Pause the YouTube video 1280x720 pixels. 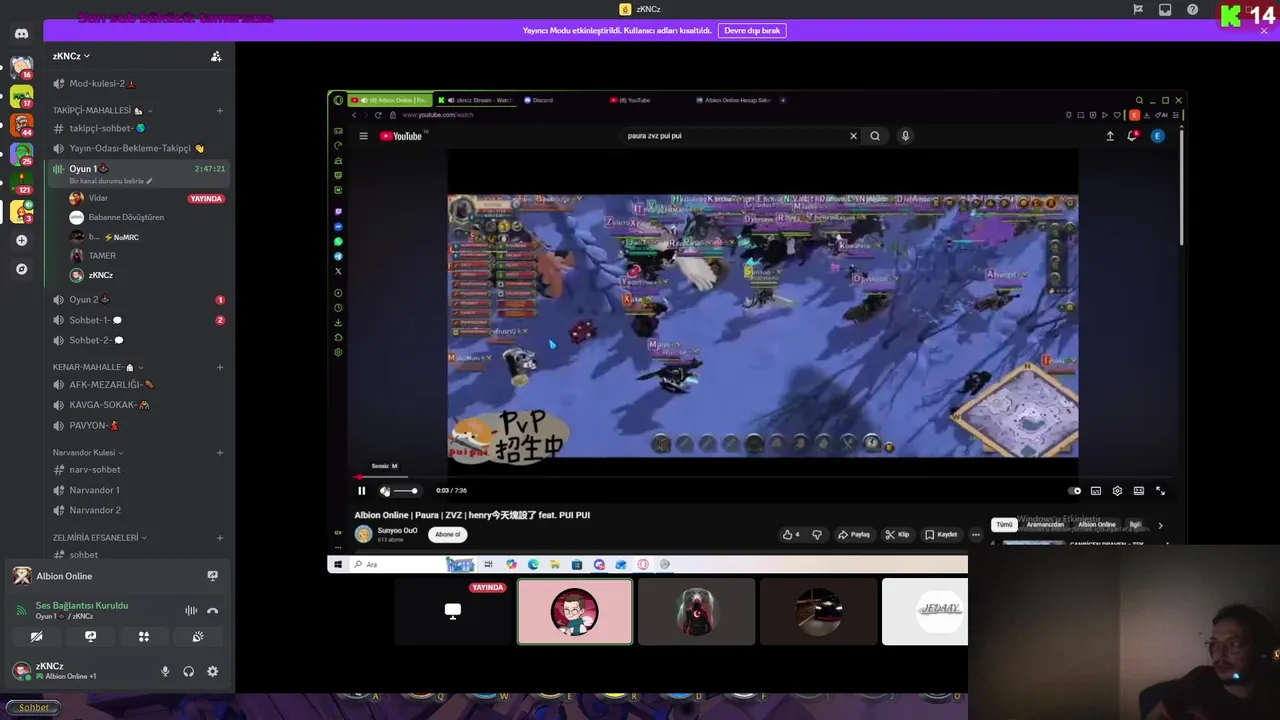click(362, 491)
